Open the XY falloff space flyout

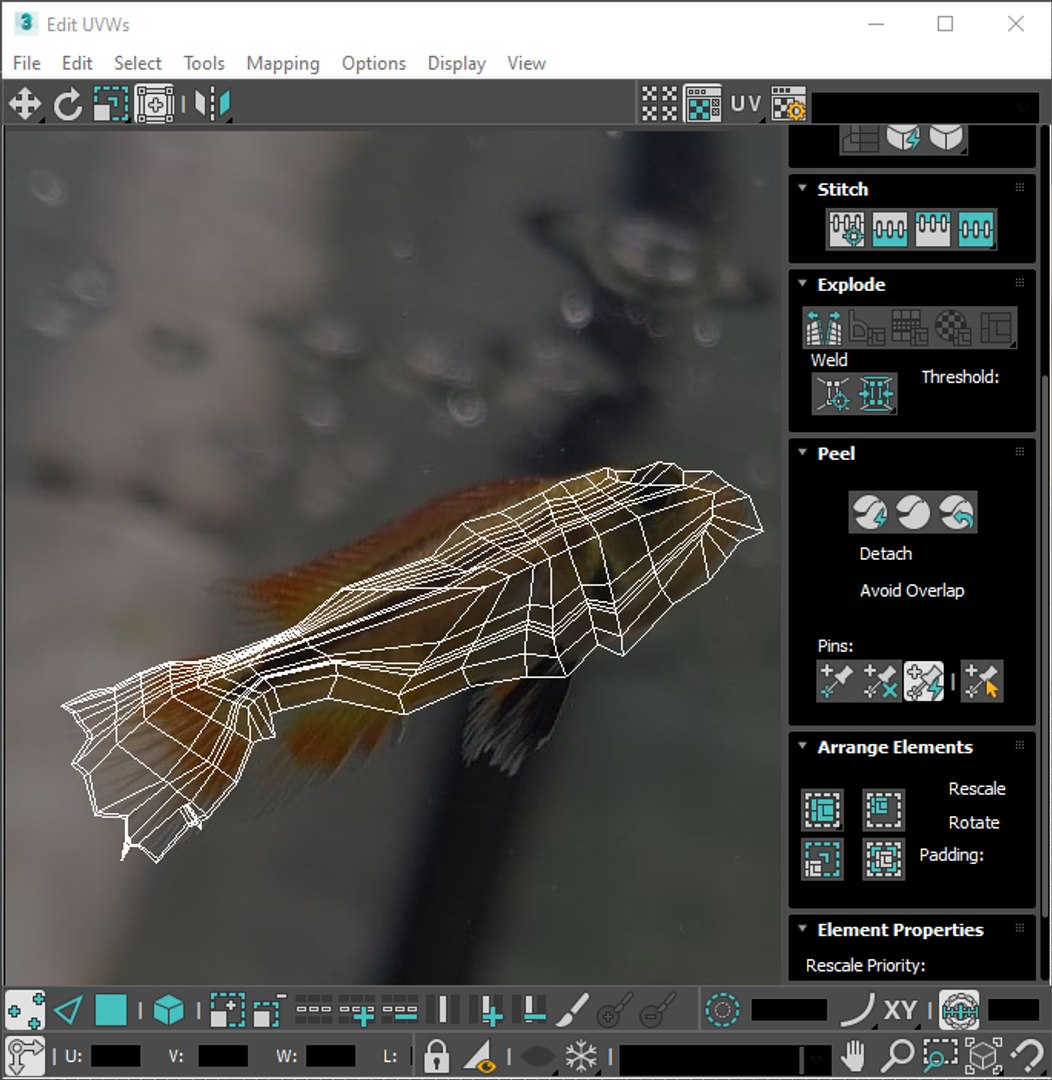tap(900, 1010)
